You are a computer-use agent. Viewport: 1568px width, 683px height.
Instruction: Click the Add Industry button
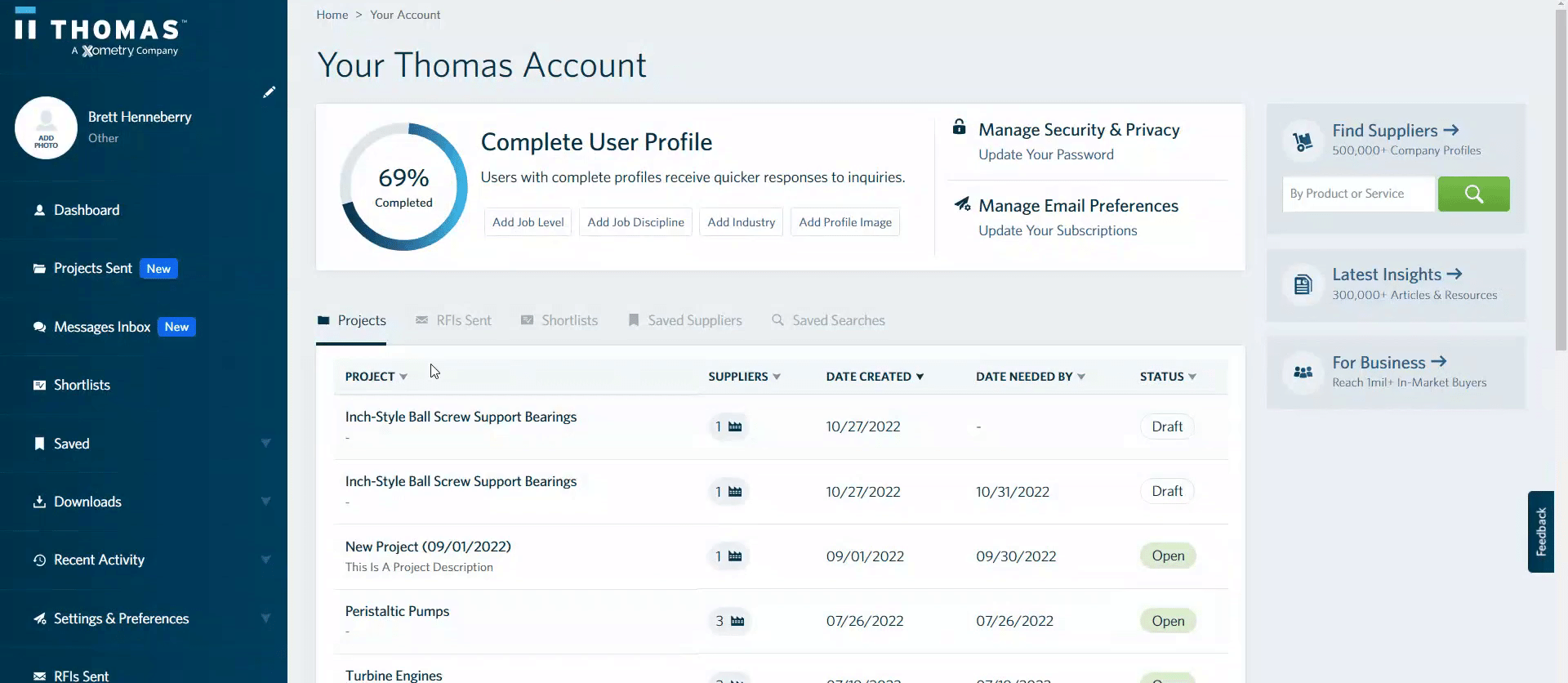tap(741, 222)
